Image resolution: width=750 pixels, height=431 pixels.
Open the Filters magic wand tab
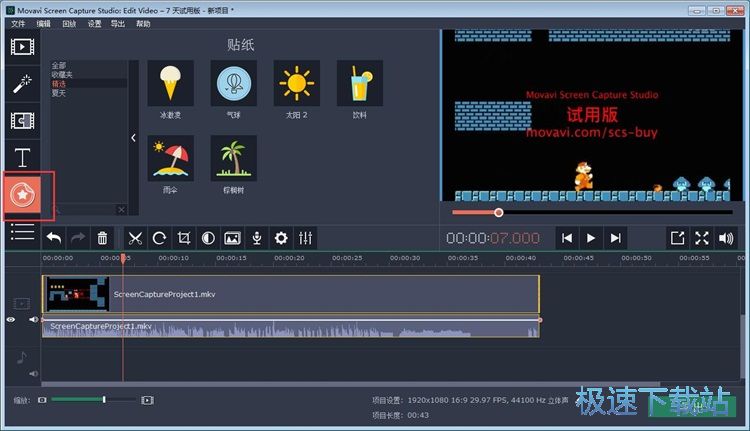point(22,84)
